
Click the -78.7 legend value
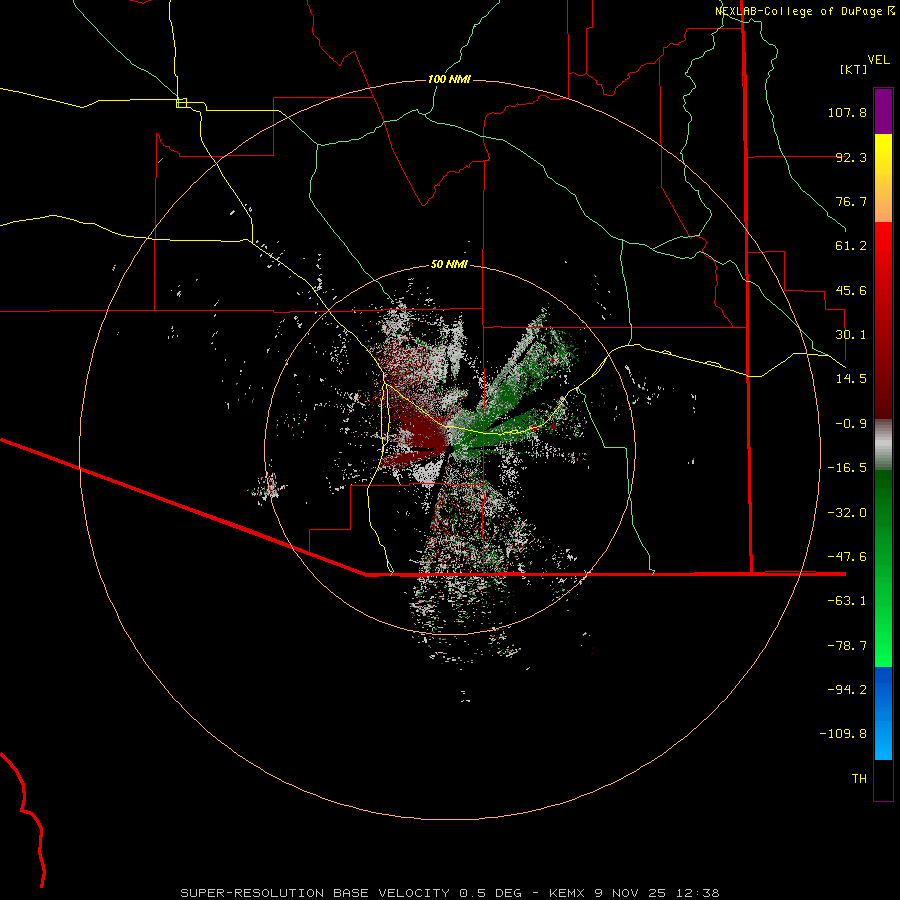(x=847, y=646)
